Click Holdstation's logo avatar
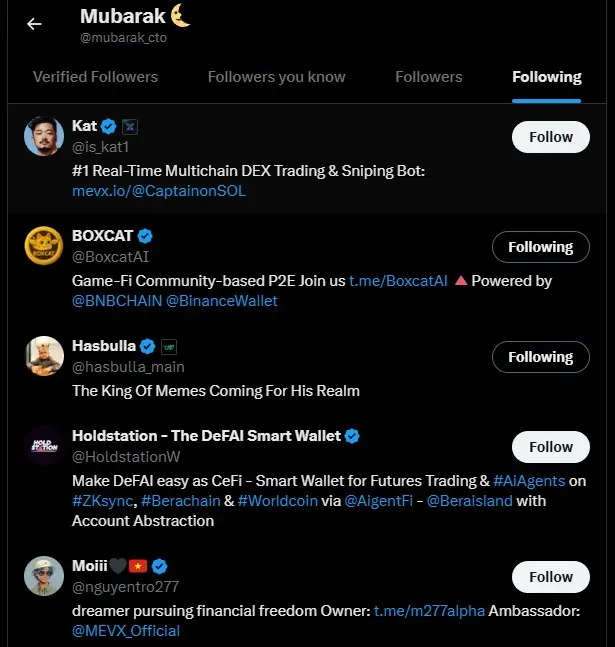 pyautogui.click(x=44, y=446)
